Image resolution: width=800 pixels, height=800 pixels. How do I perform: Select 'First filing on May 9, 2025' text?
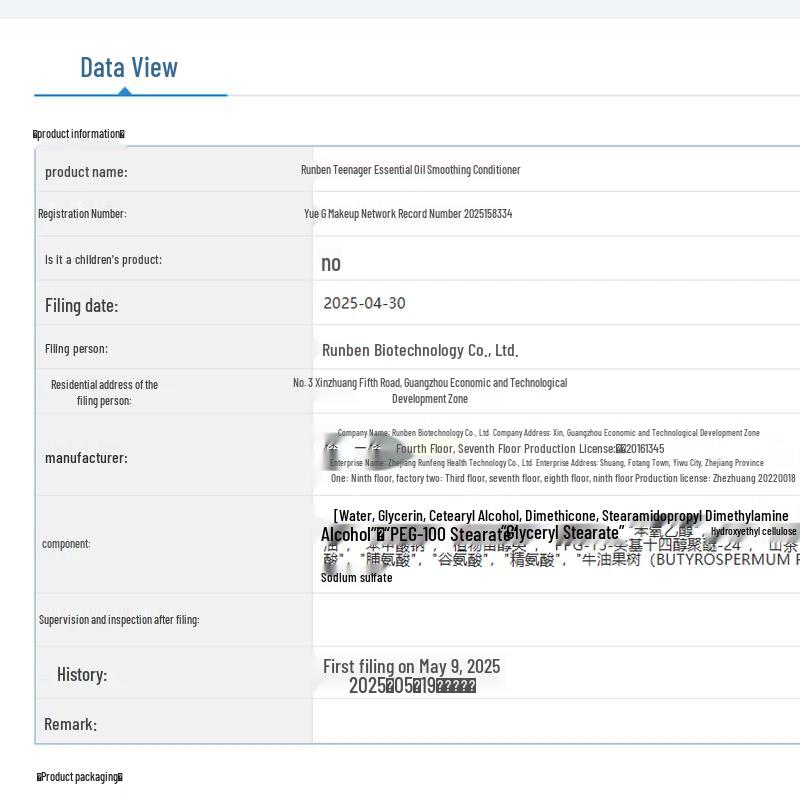click(412, 666)
